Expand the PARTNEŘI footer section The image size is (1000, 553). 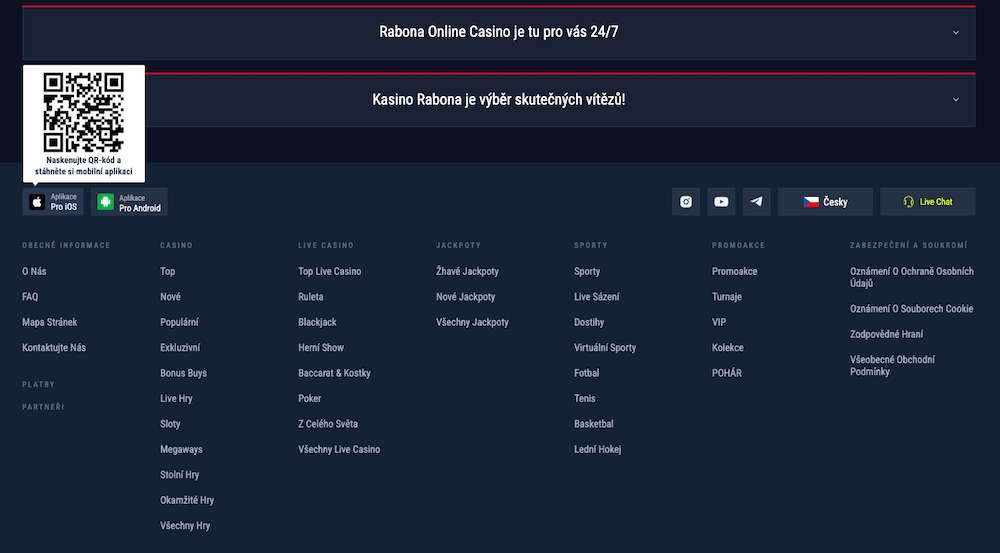(43, 407)
